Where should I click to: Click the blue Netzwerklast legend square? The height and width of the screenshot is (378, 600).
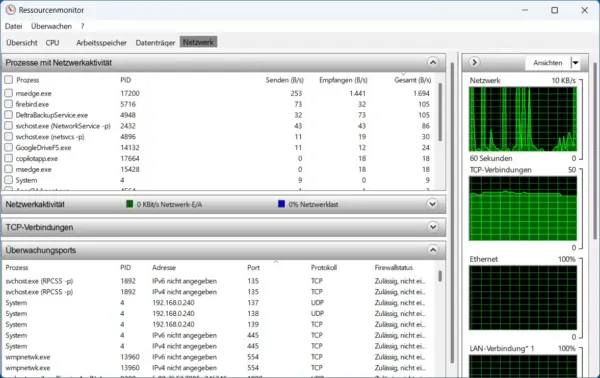281,204
